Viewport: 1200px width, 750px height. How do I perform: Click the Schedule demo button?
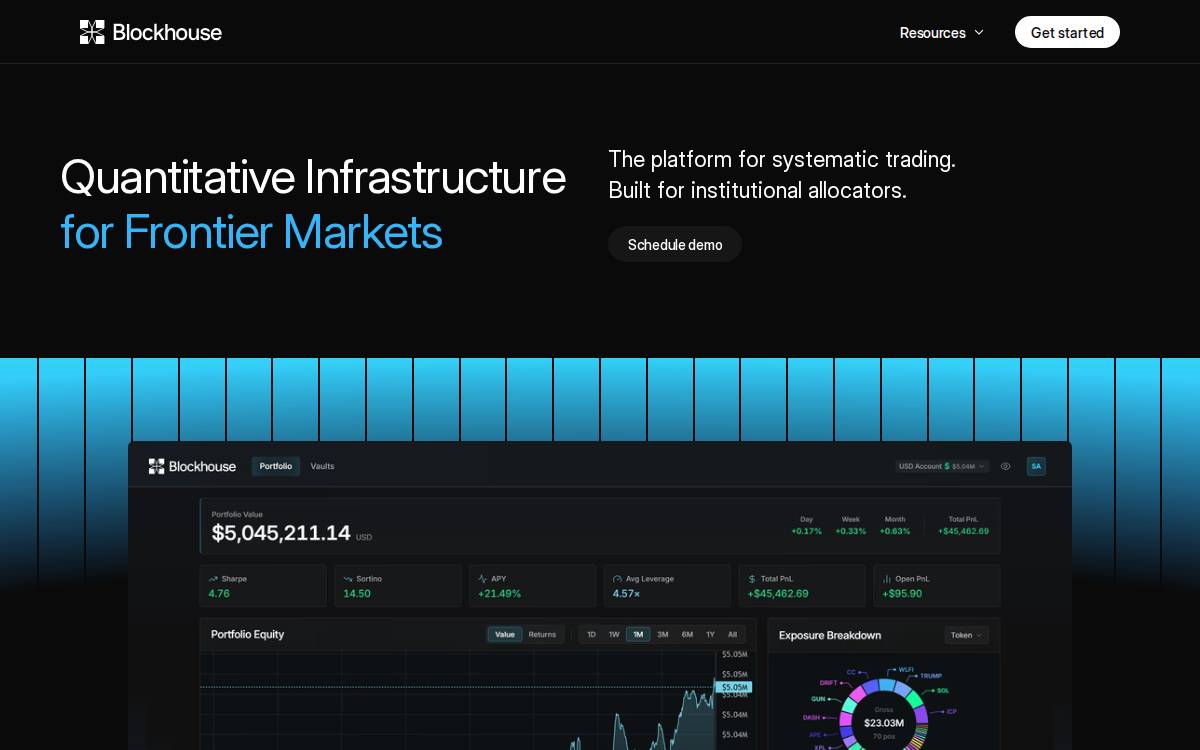(675, 244)
